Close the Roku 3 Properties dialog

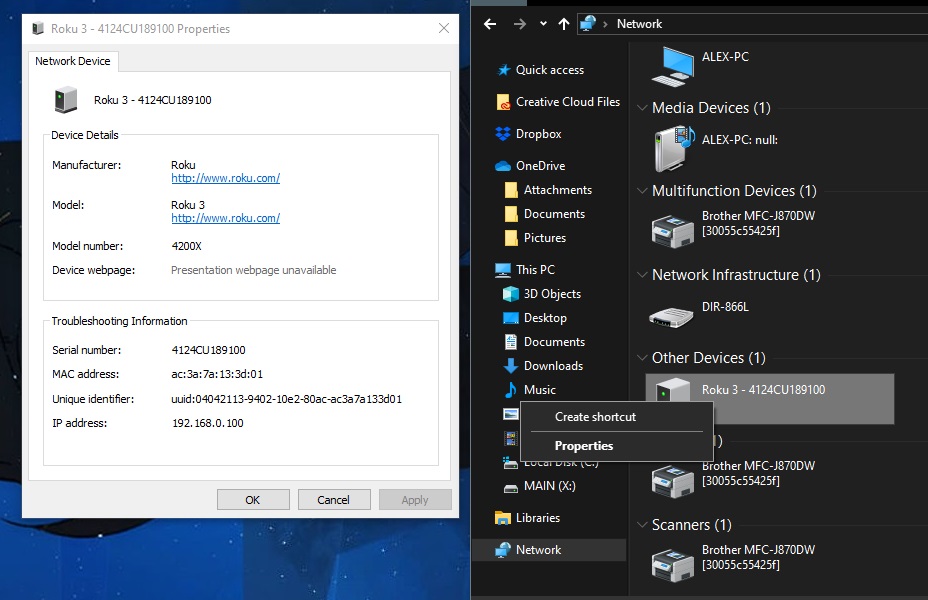444,28
